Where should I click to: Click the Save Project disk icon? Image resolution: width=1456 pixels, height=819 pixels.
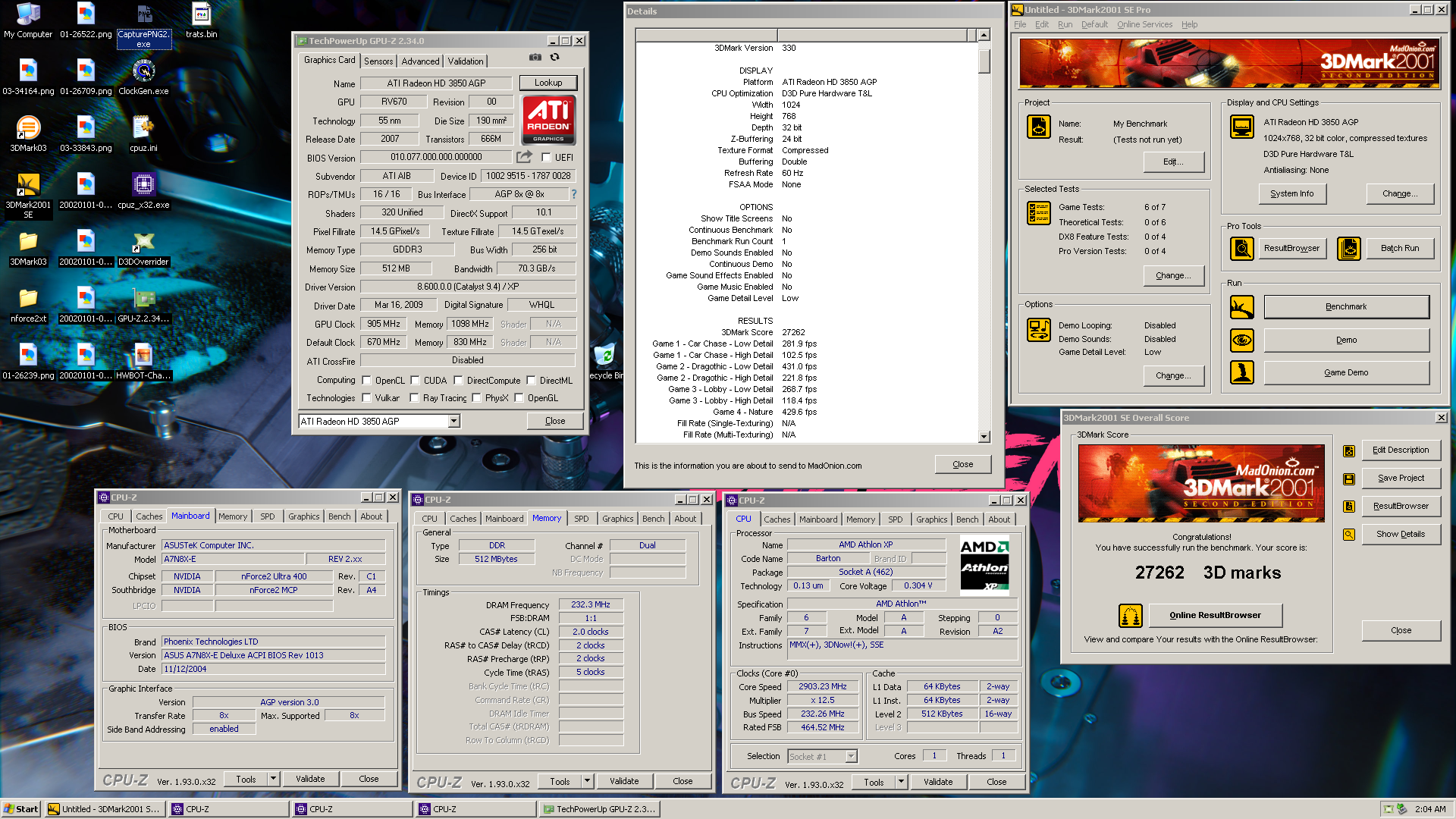[x=1348, y=479]
